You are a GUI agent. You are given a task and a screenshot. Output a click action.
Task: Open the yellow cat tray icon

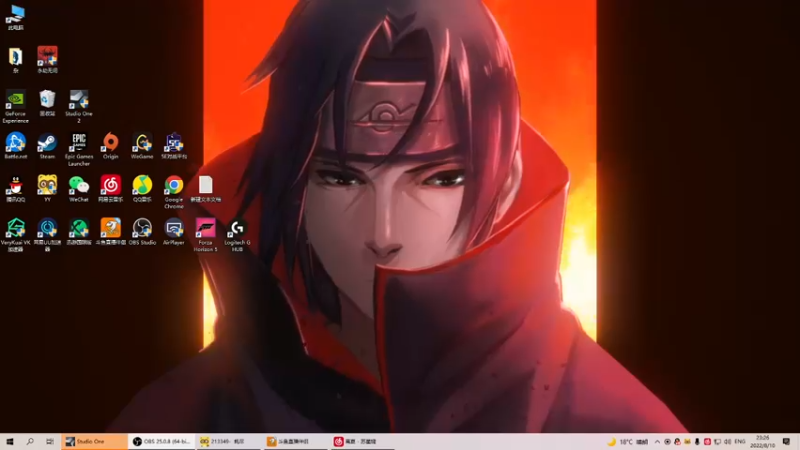pyautogui.click(x=687, y=441)
